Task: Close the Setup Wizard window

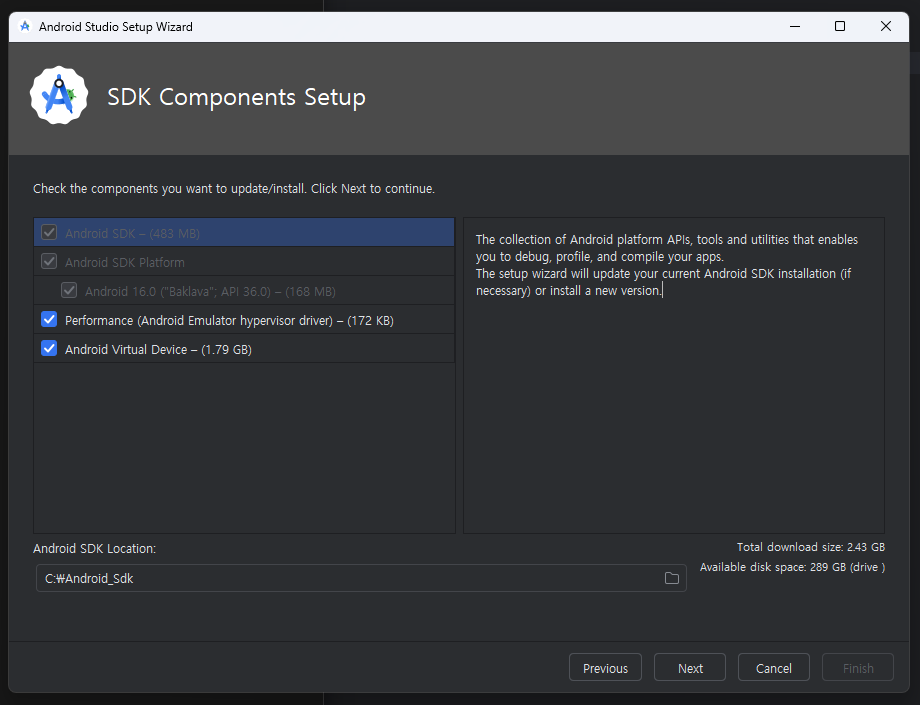Action: point(885,26)
